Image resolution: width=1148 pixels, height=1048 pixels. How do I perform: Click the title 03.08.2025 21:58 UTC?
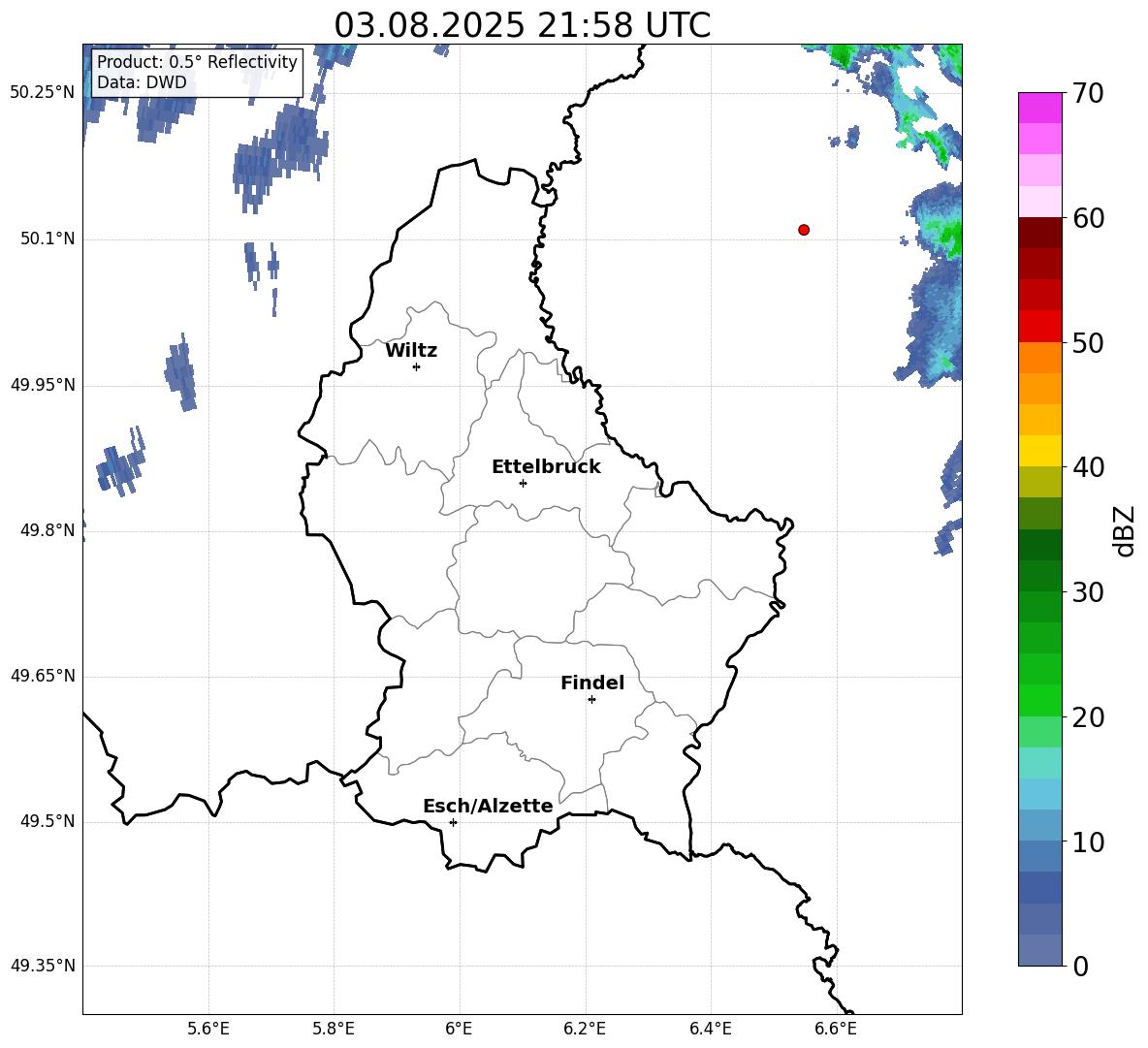tap(522, 25)
